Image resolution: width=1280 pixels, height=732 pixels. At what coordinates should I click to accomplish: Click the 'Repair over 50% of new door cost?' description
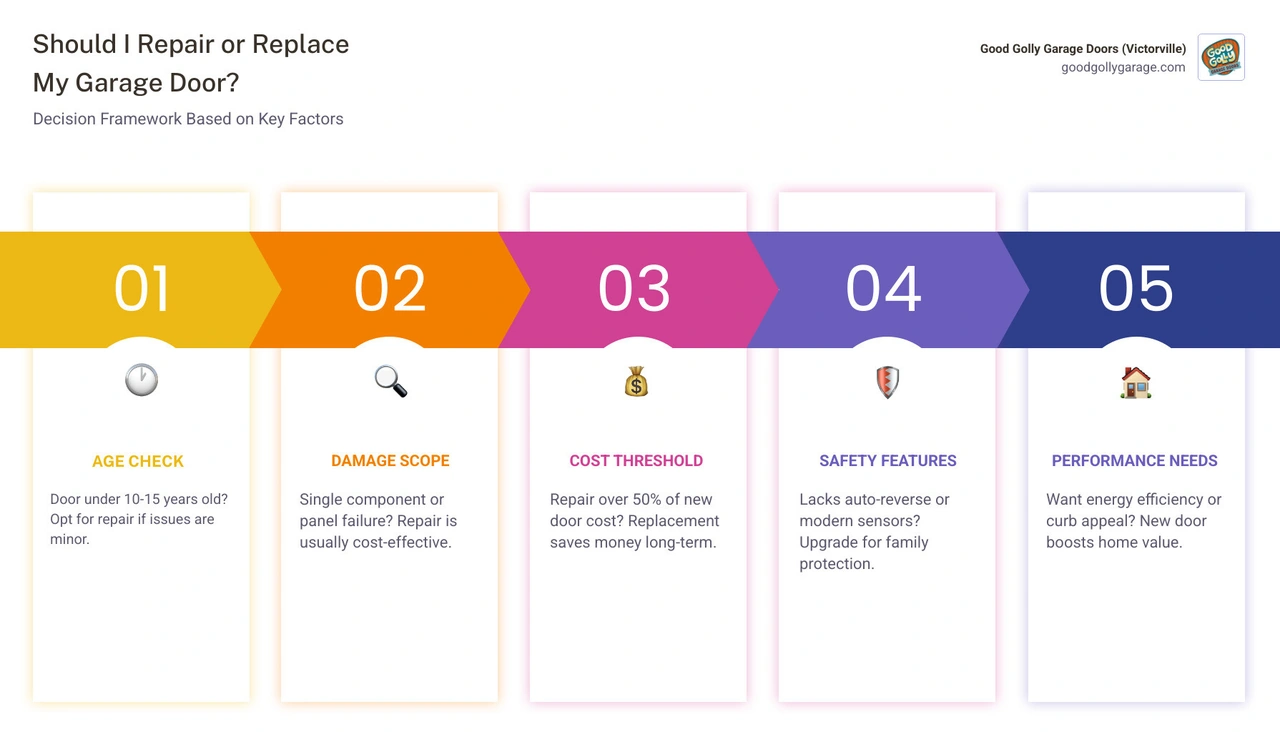click(x=634, y=521)
